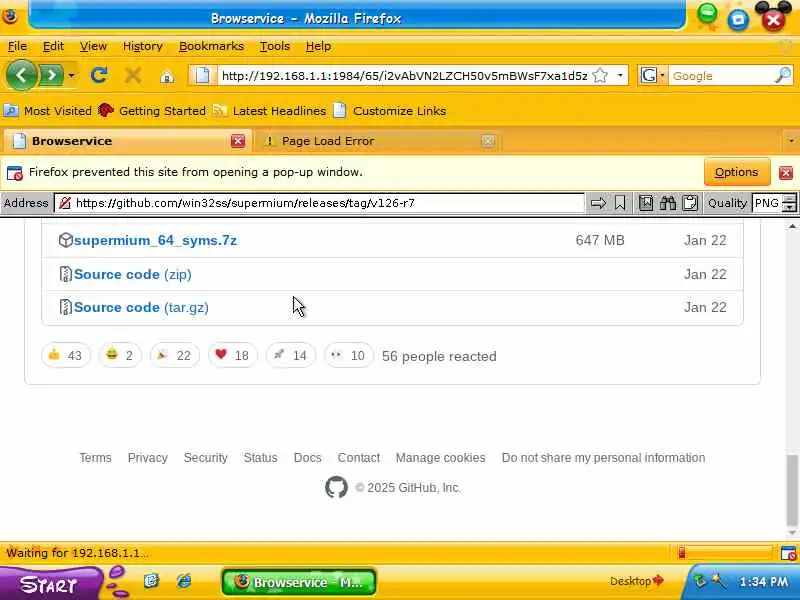Bookmark this page with the star icon
The width and height of the screenshot is (800, 600).
(601, 76)
